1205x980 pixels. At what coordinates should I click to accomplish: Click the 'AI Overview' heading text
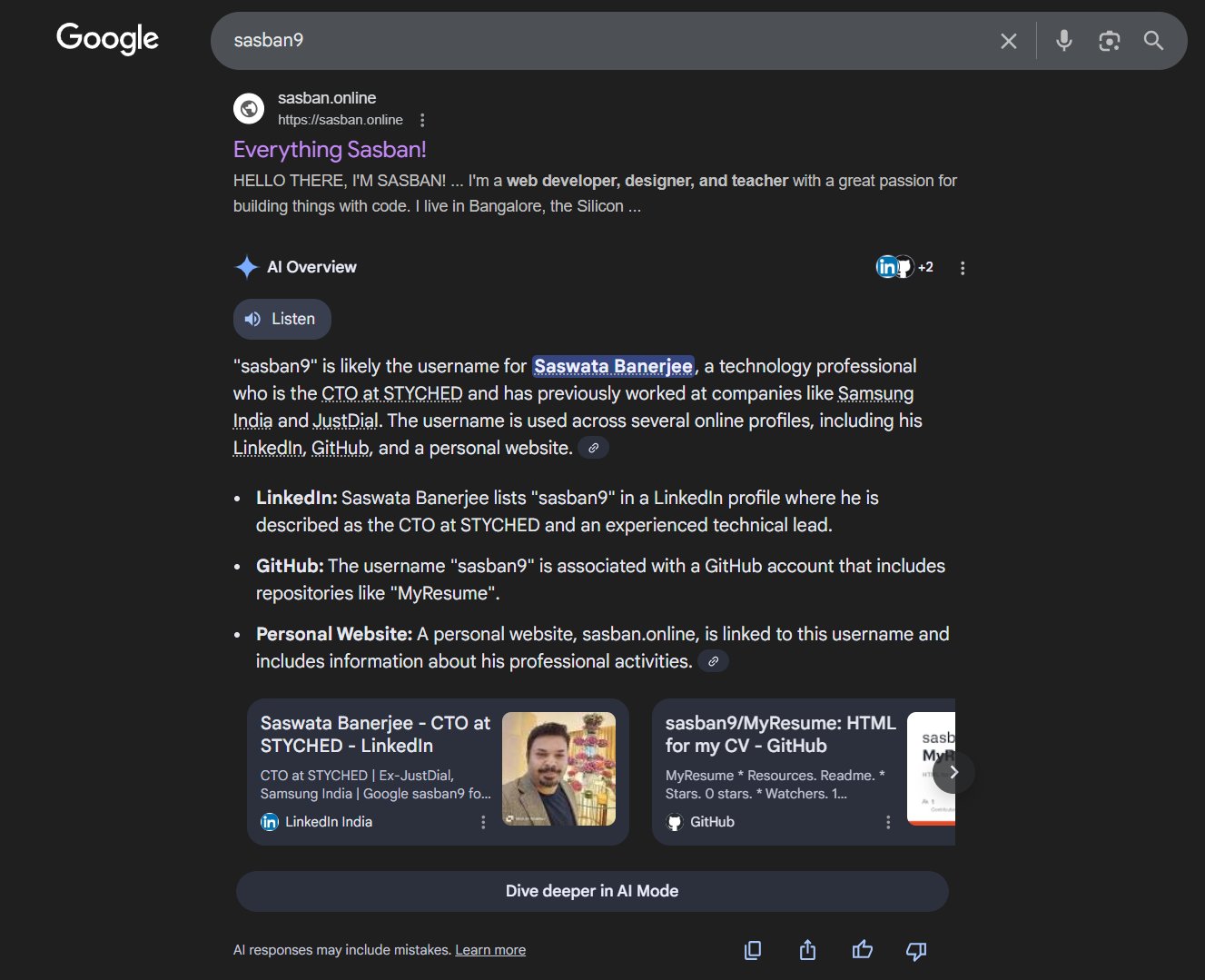[311, 267]
